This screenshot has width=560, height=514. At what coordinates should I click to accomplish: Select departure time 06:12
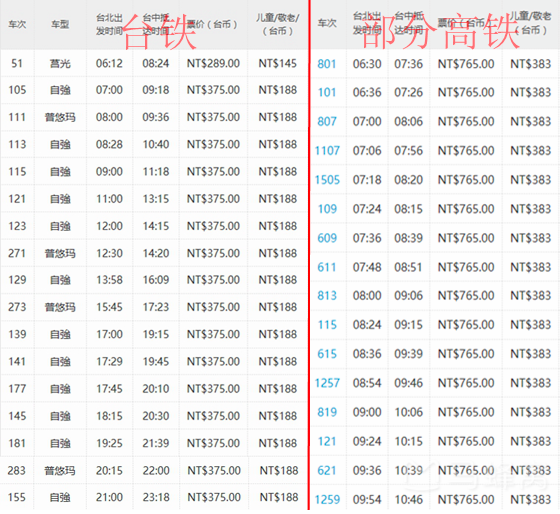pyautogui.click(x=109, y=64)
